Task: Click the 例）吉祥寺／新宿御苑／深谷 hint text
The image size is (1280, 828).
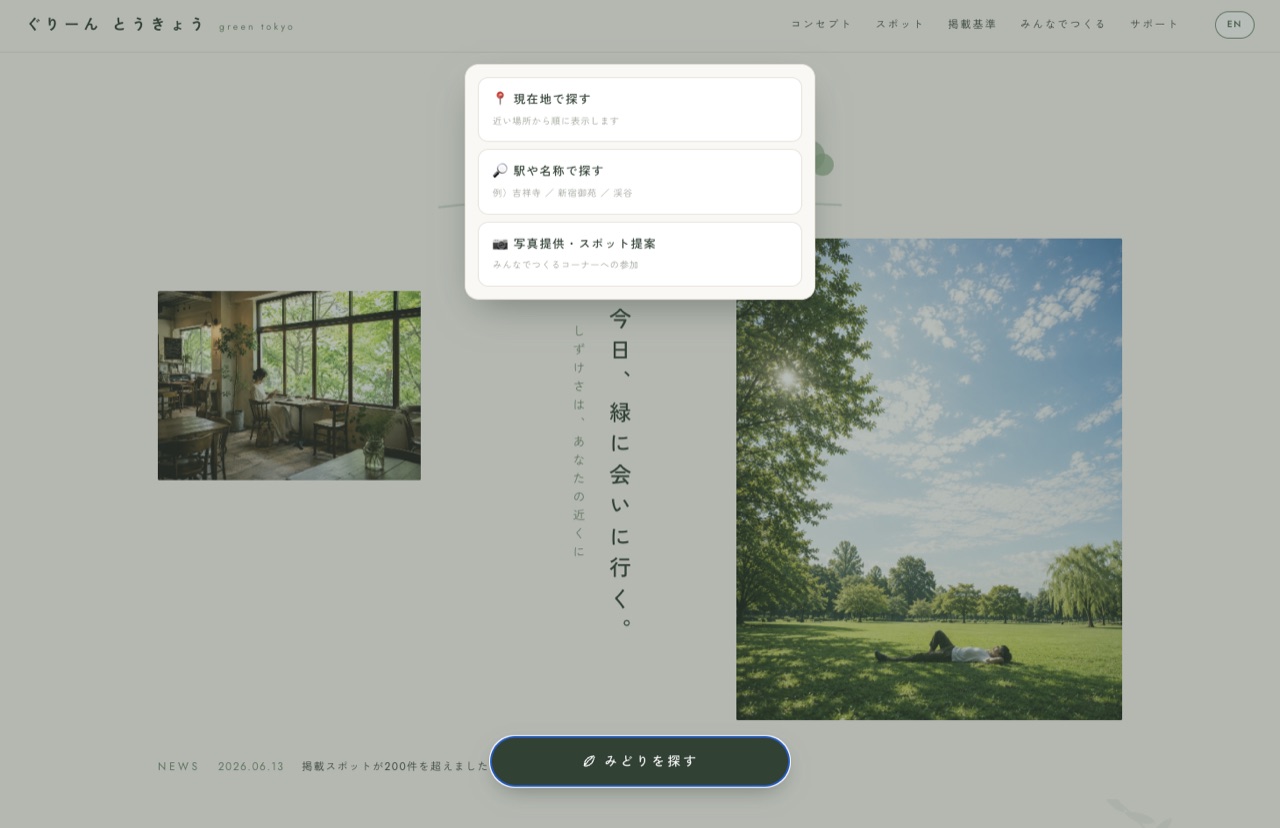Action: 562,193
